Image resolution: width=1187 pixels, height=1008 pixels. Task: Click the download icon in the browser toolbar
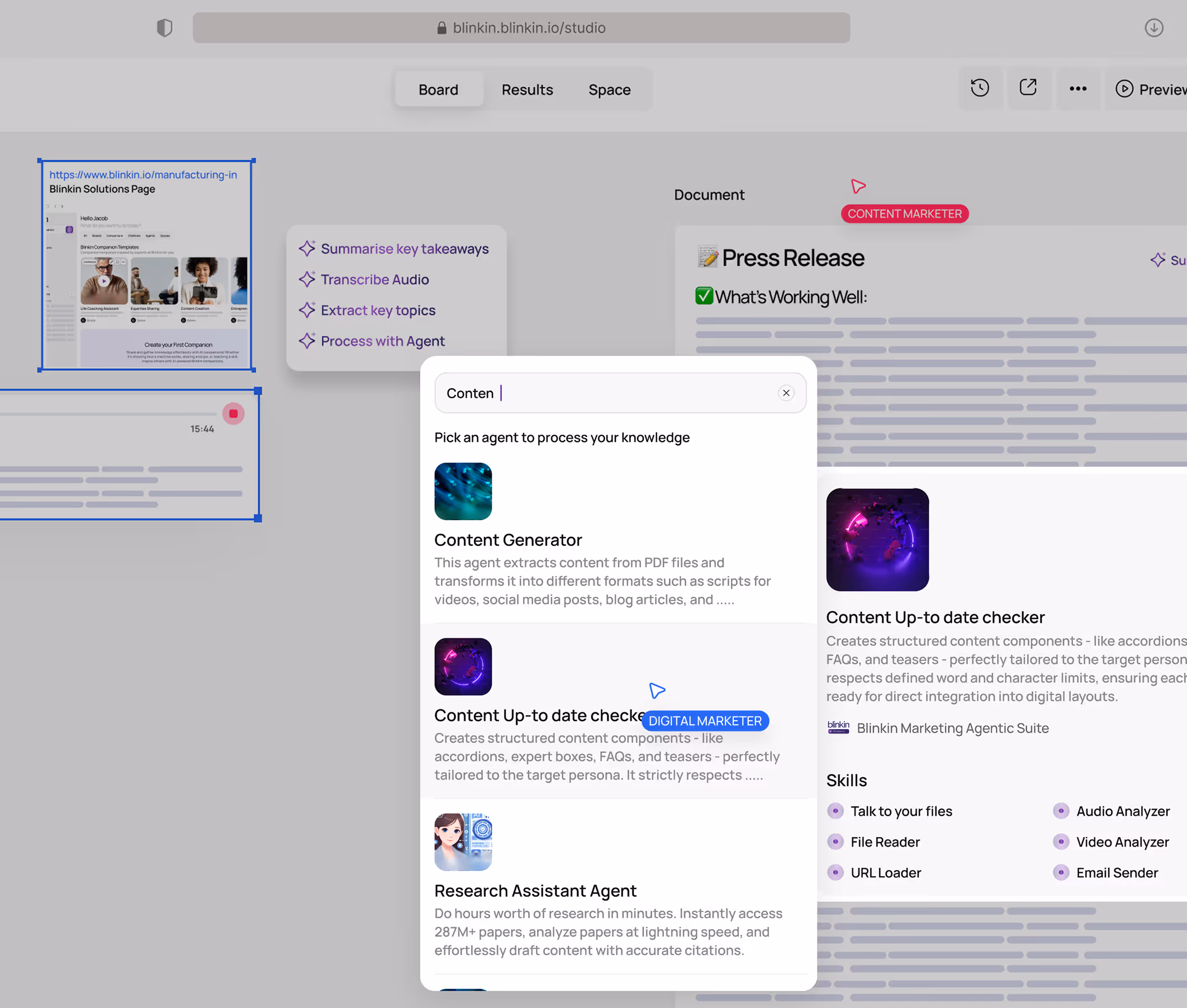(x=1153, y=27)
